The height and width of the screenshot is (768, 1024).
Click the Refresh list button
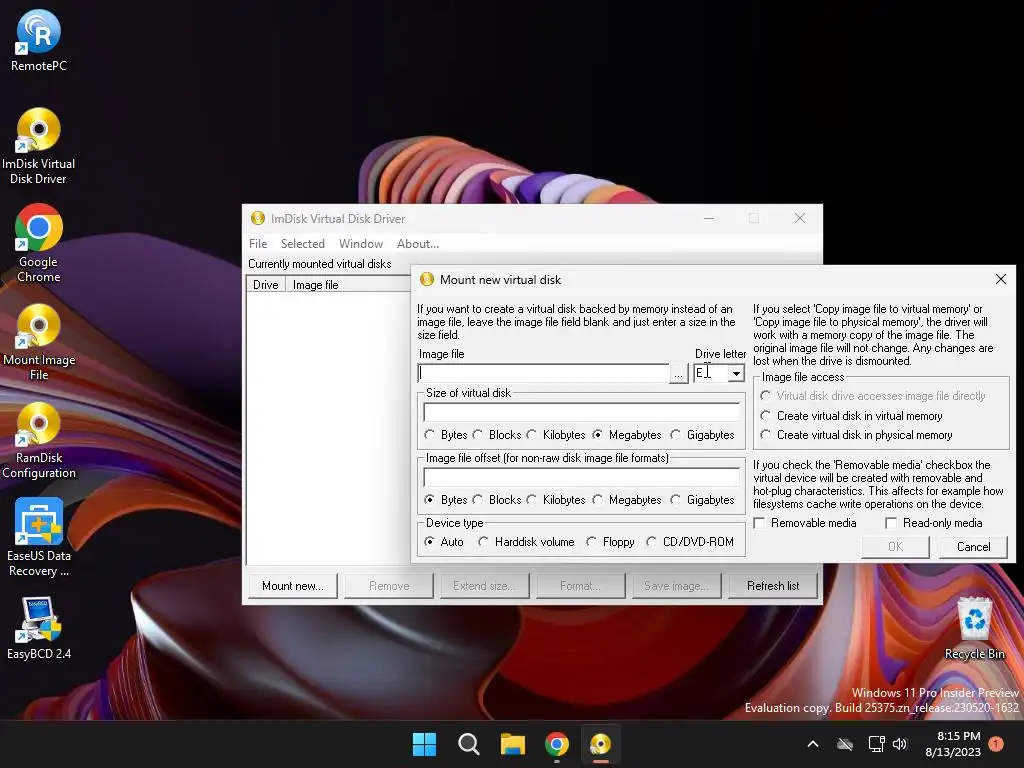point(773,586)
